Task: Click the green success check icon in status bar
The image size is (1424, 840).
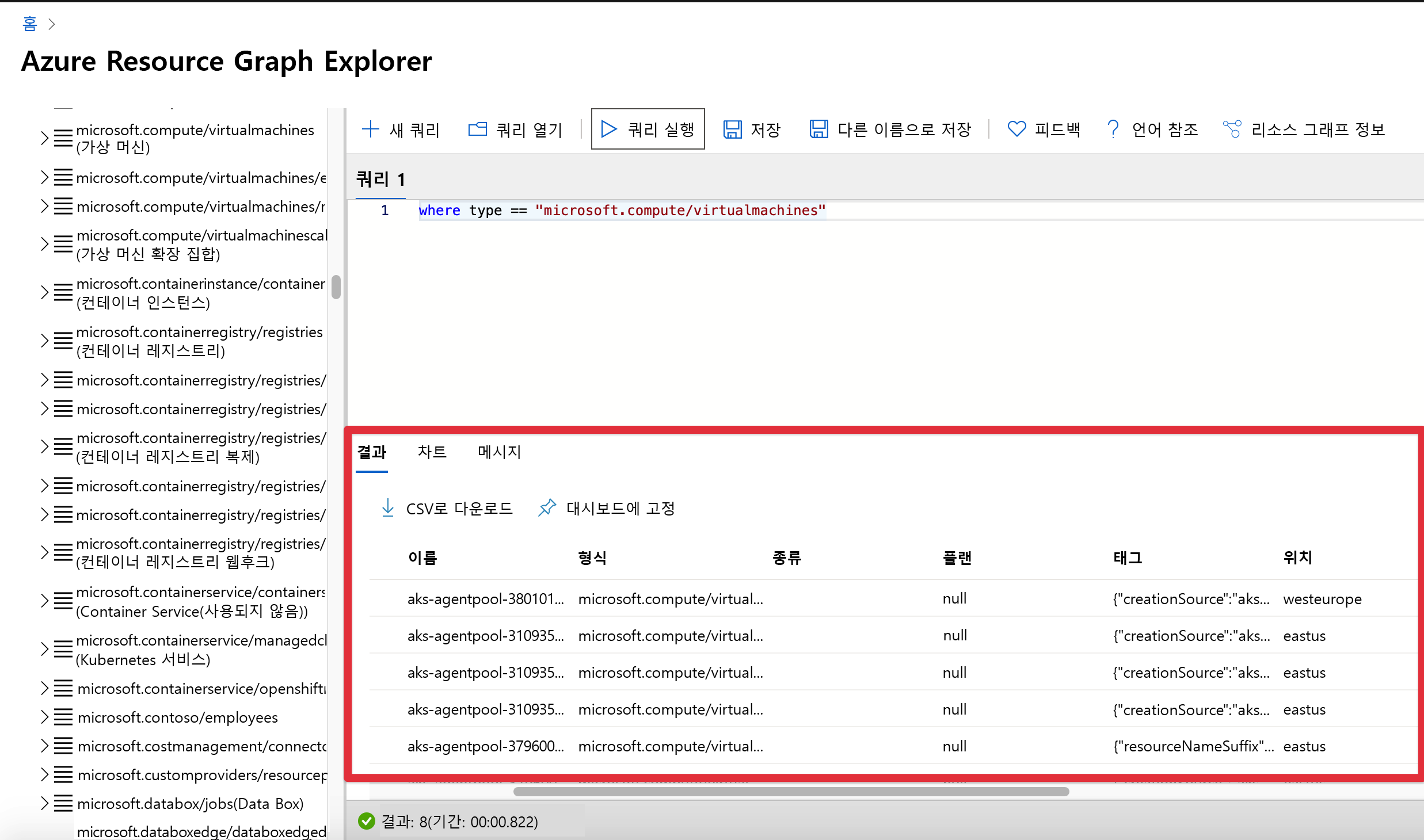Action: 366,821
